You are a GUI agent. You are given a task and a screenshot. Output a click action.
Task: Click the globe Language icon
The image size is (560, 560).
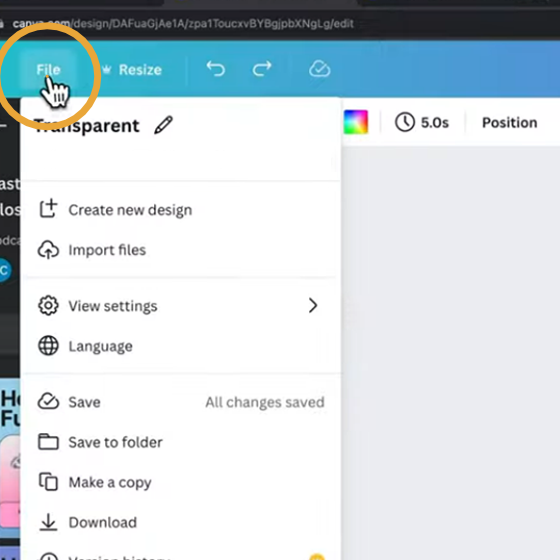tap(48, 346)
